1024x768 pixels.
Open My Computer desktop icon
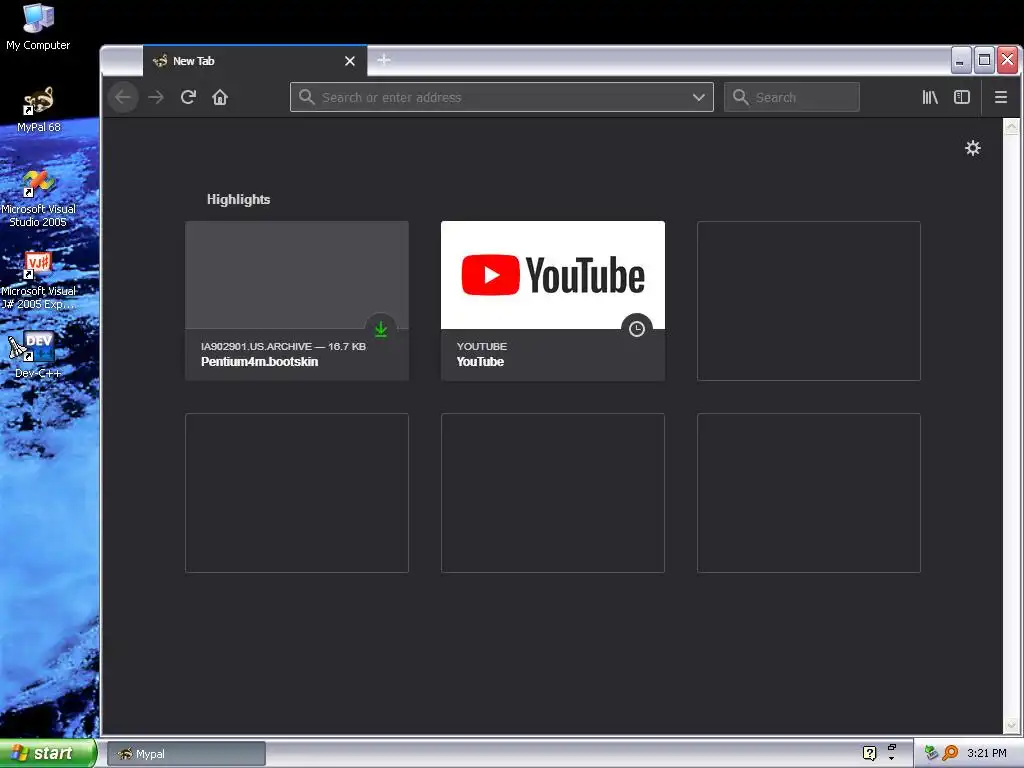(x=38, y=27)
